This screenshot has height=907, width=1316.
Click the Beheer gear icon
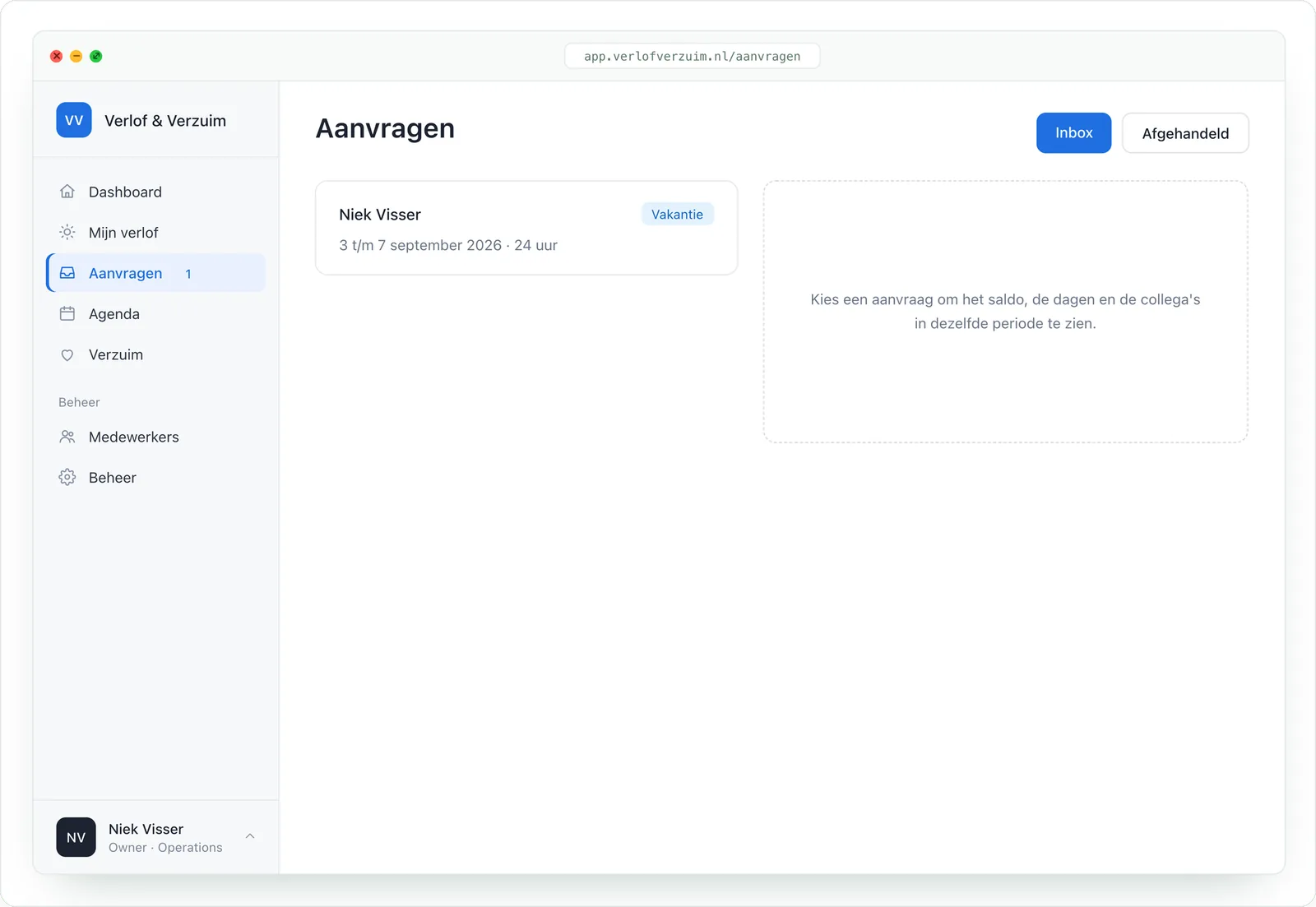67,477
